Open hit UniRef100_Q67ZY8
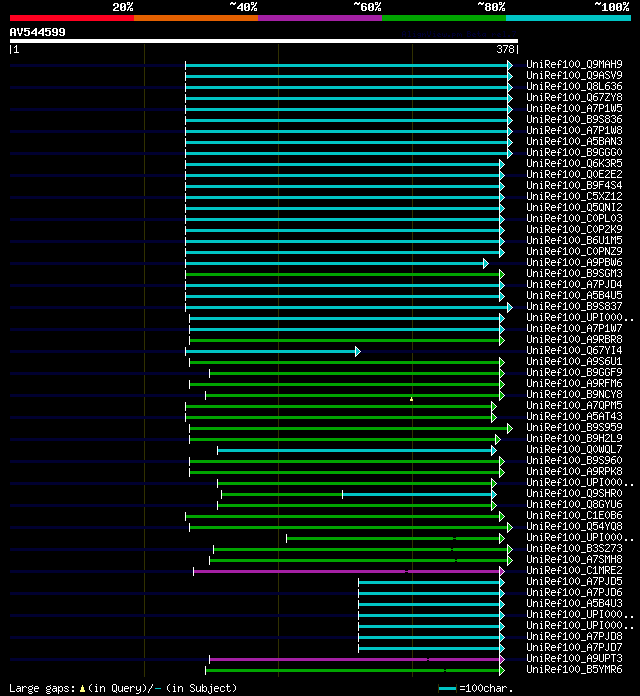The image size is (640, 696). [x=574, y=97]
